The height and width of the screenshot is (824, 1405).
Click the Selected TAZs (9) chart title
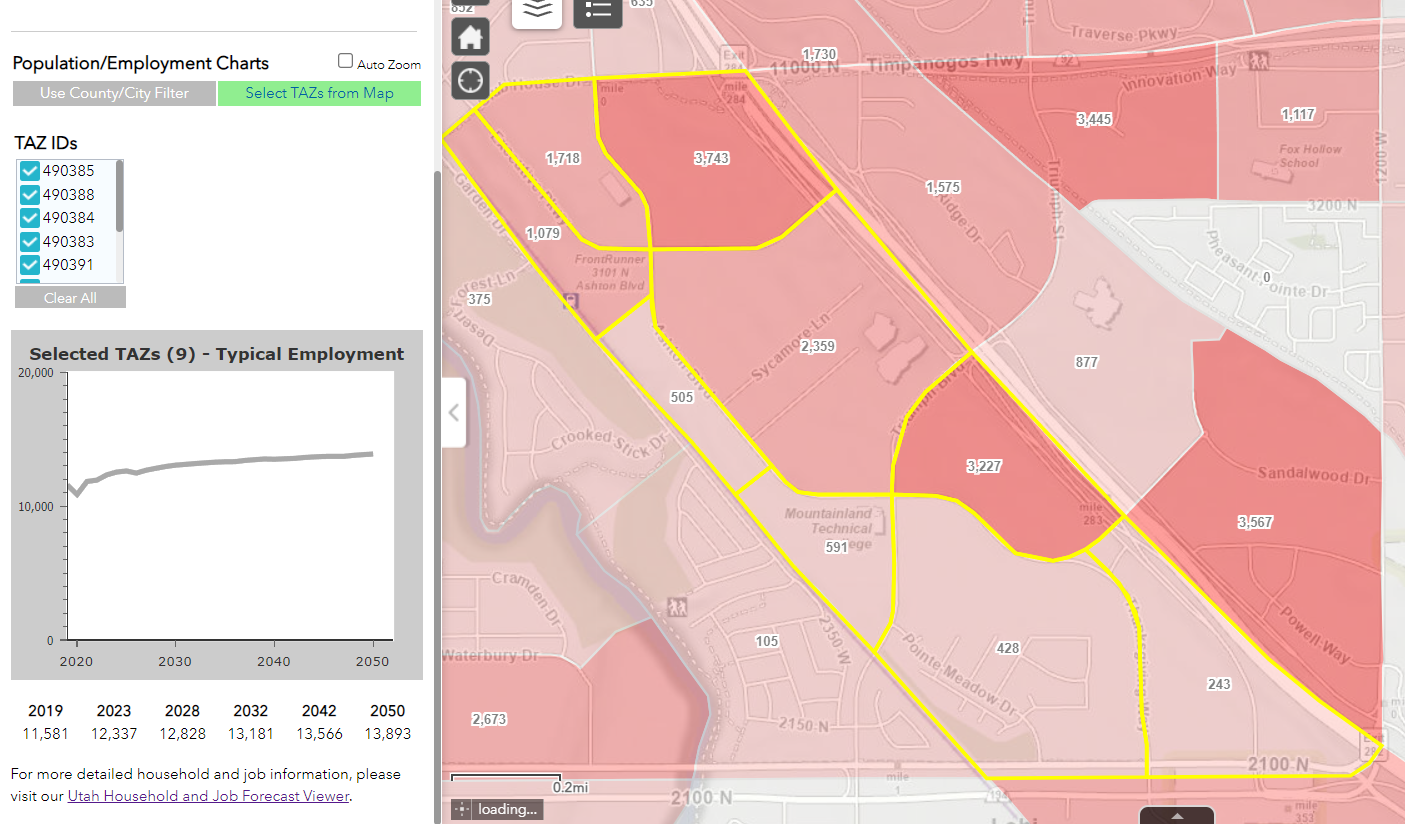(x=217, y=354)
